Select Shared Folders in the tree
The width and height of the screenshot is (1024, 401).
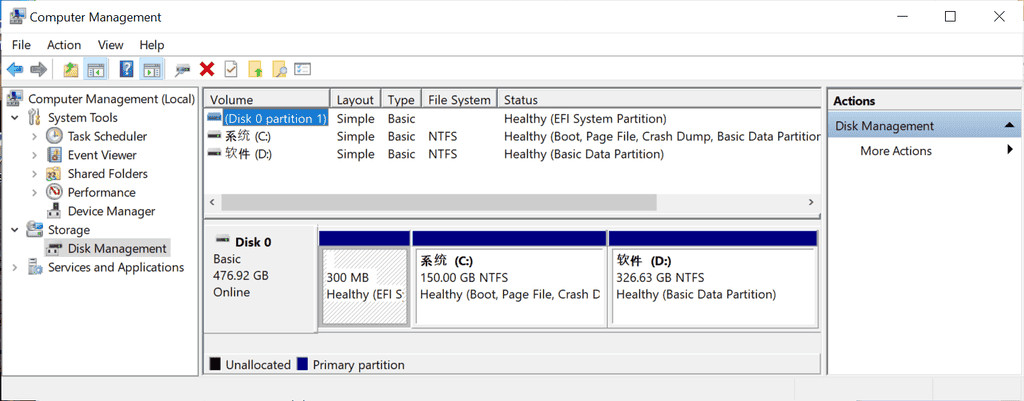(x=107, y=174)
